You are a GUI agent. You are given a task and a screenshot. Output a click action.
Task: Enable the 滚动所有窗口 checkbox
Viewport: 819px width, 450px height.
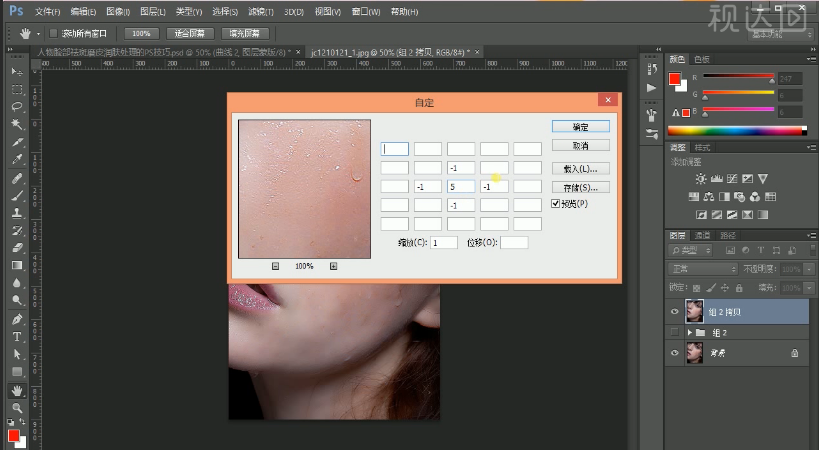53,33
